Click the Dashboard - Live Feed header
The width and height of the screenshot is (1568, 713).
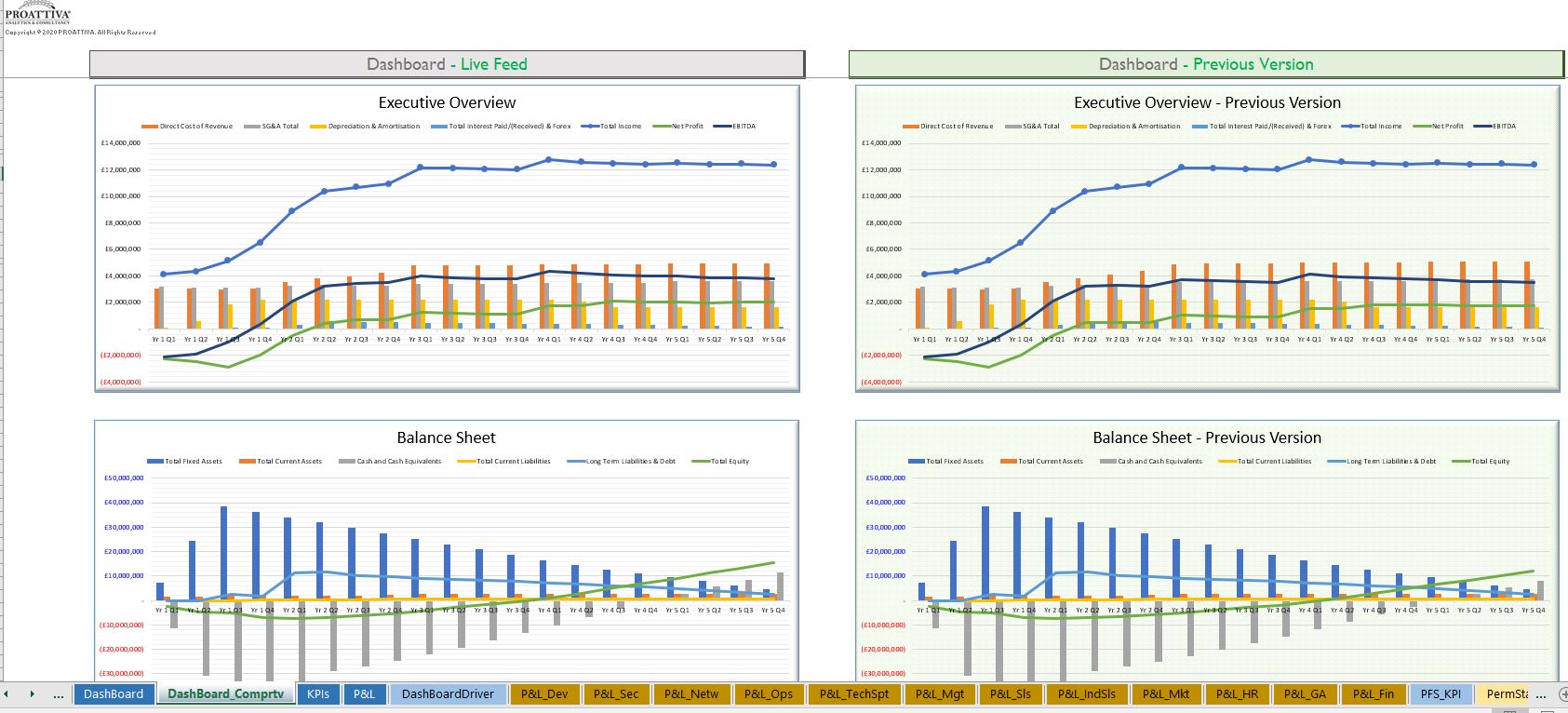click(x=447, y=64)
